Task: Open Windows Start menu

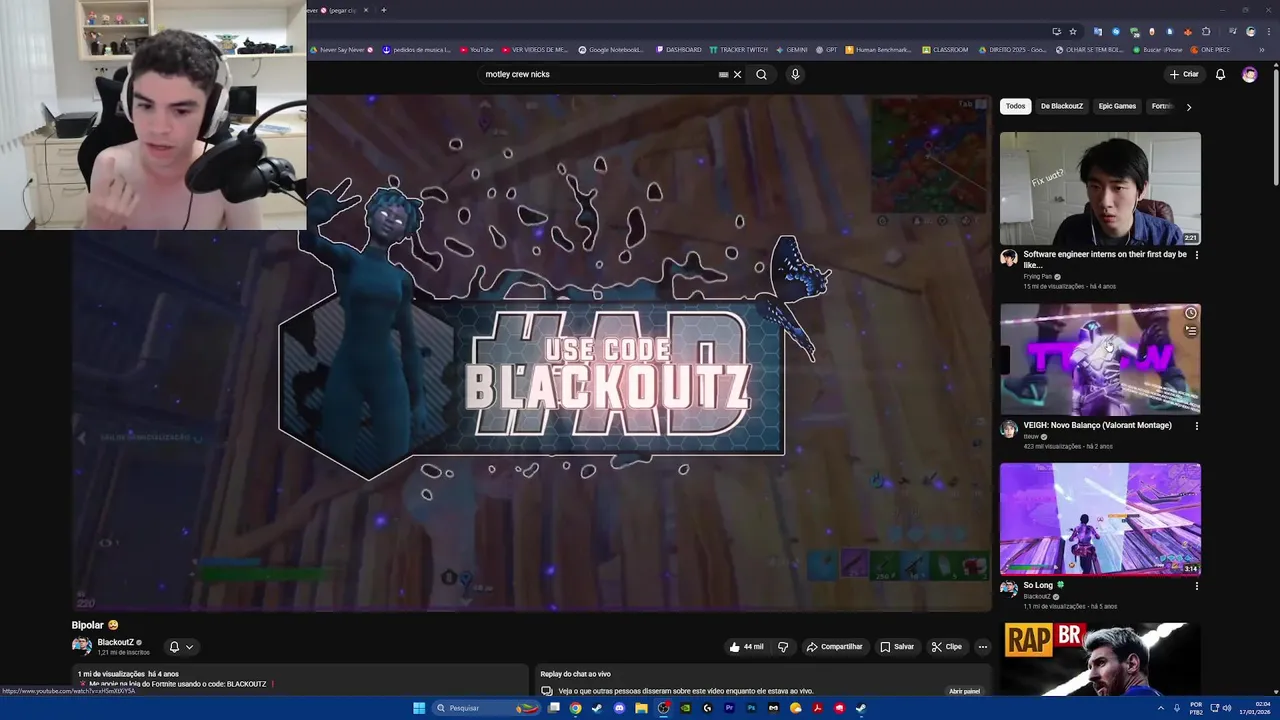Action: (419, 708)
